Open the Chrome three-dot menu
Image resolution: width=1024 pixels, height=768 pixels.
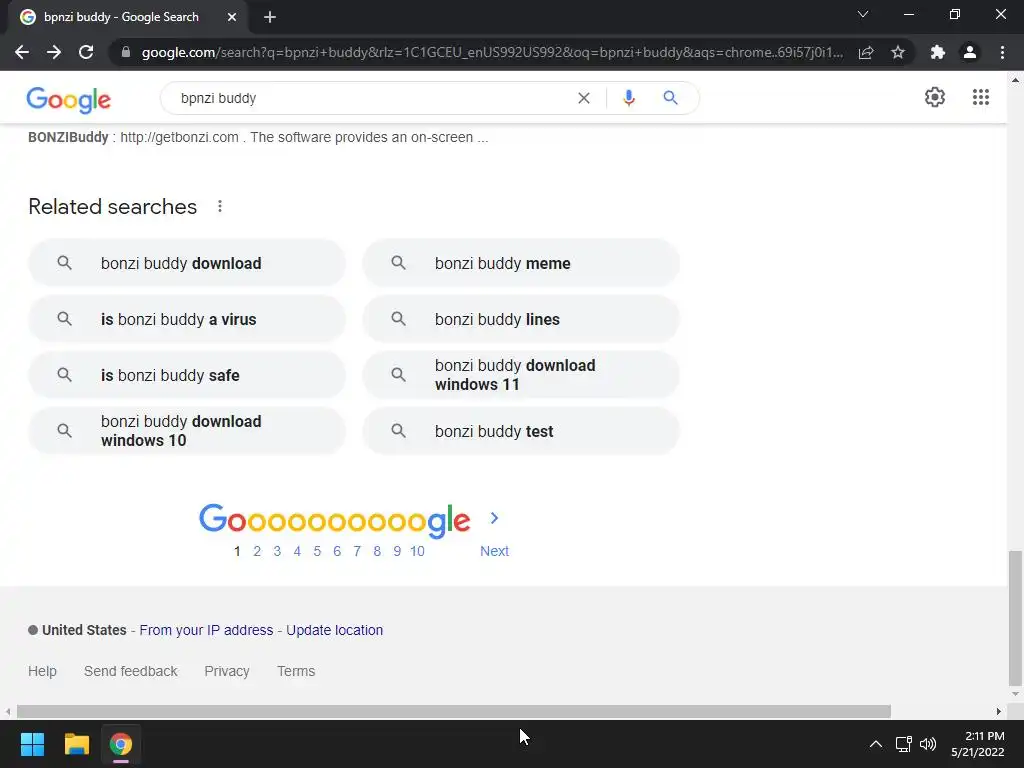[x=1002, y=52]
